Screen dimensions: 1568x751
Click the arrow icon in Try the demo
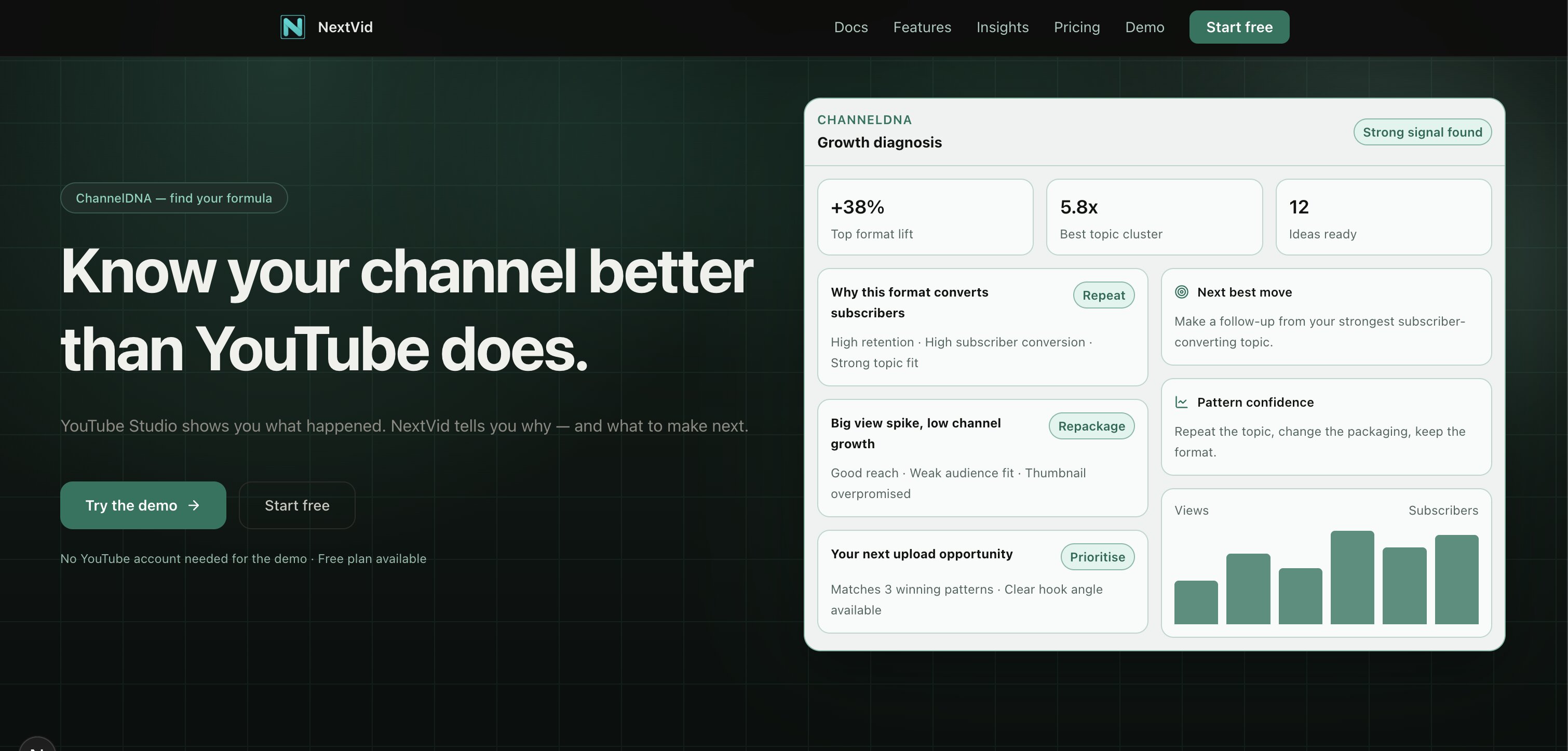[194, 505]
